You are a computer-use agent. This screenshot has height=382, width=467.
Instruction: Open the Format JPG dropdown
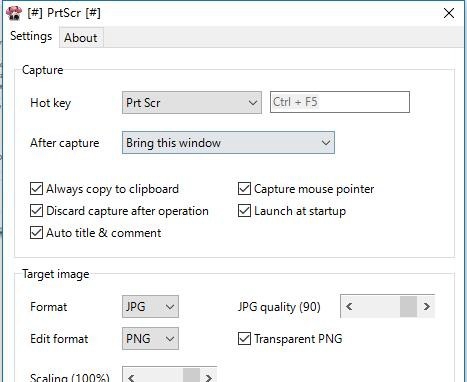[x=150, y=306]
